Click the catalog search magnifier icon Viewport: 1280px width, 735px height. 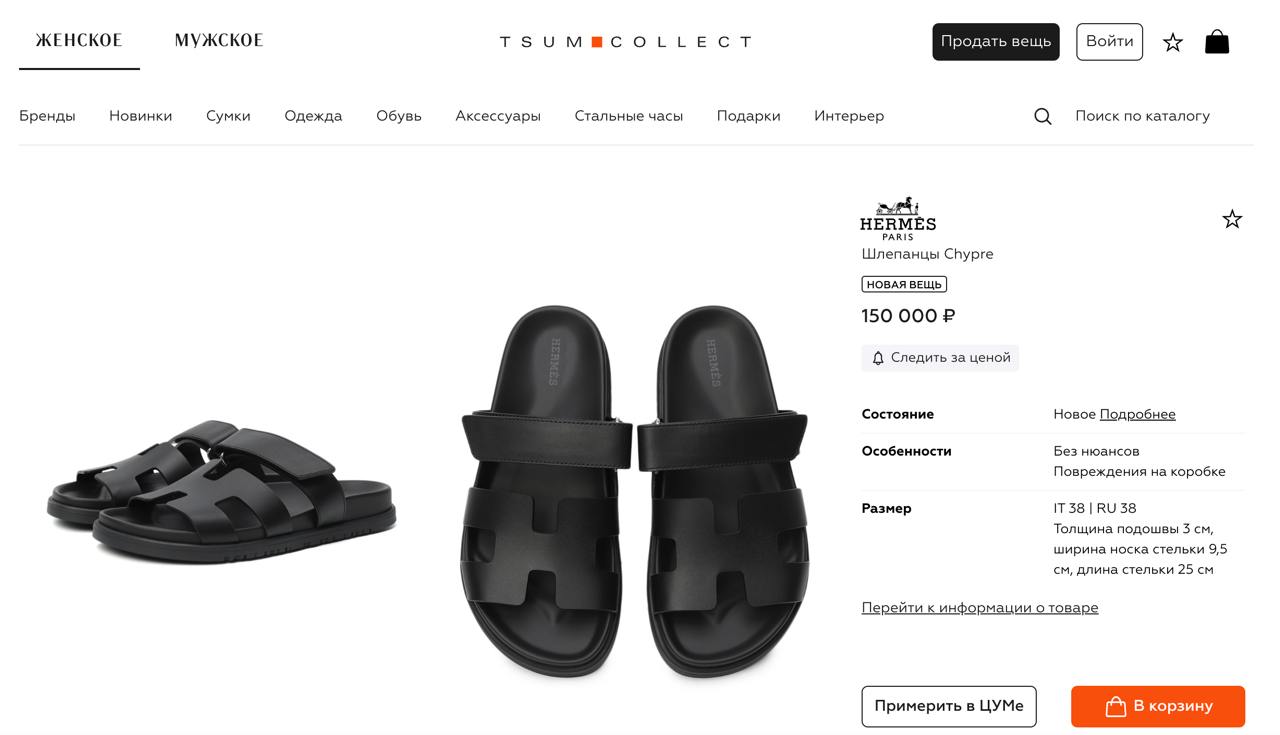coord(1043,116)
